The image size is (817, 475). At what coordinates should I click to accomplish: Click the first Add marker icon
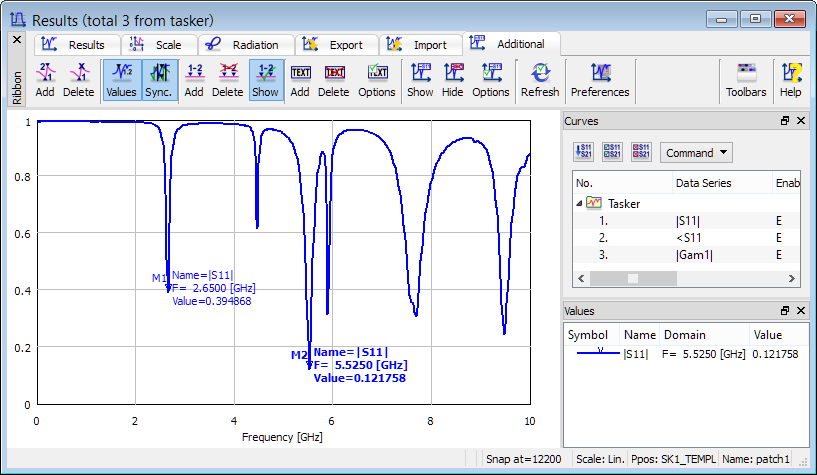(x=45, y=79)
